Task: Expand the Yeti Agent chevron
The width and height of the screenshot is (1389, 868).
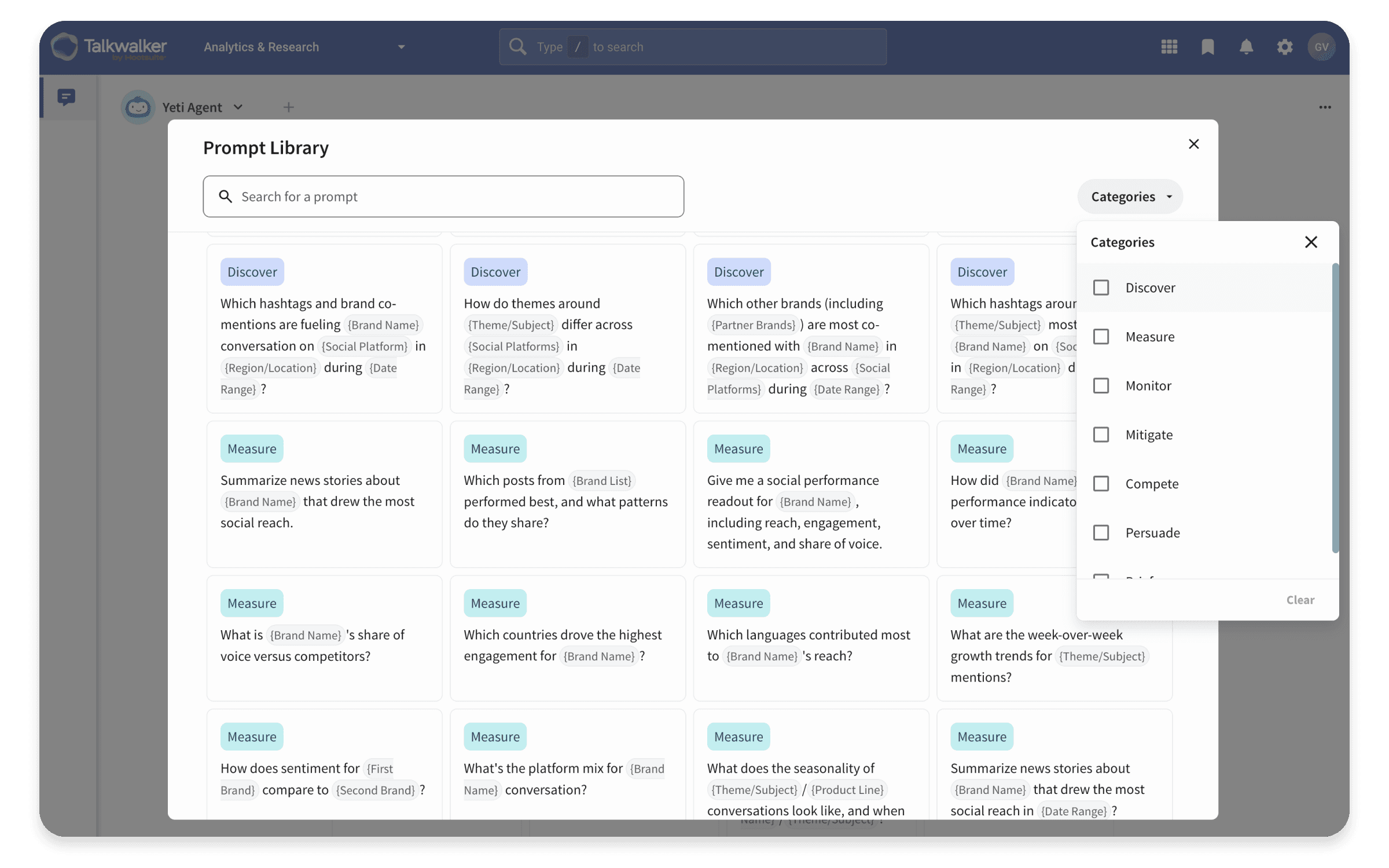Action: (238, 107)
